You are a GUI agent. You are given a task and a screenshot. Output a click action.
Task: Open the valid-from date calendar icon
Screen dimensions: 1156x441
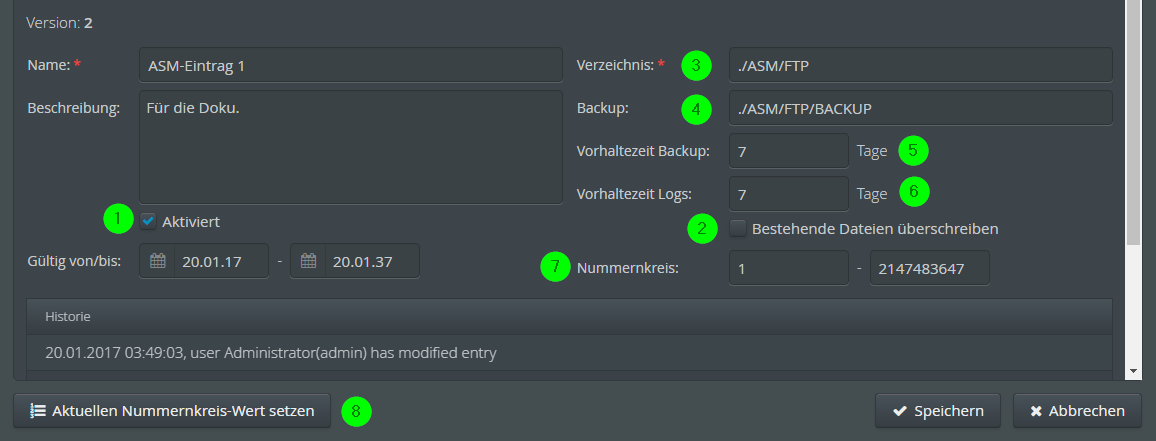[x=157, y=261]
